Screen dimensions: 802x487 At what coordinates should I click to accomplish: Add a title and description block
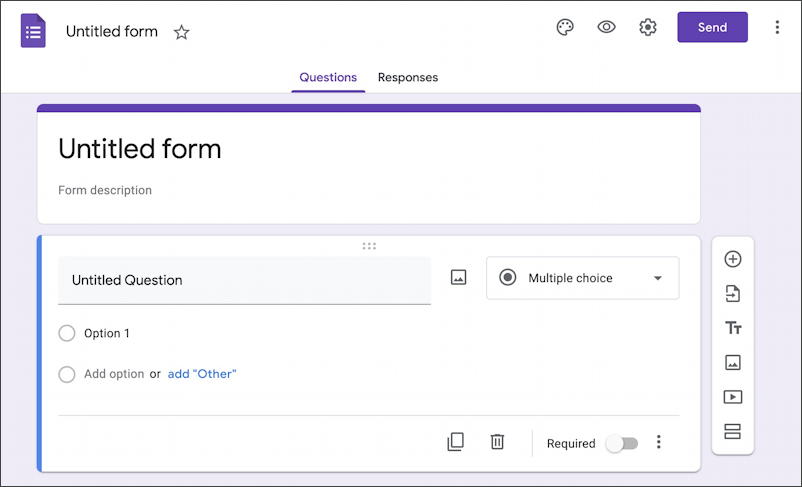(732, 328)
